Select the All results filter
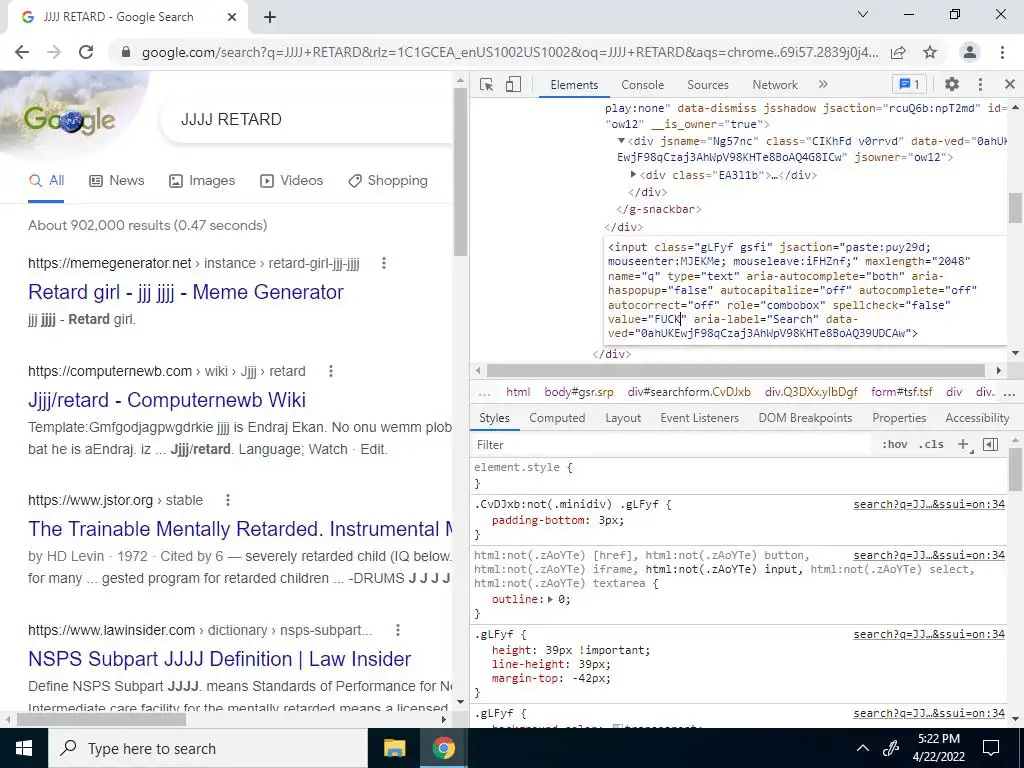Image resolution: width=1024 pixels, height=768 pixels. coord(46,181)
